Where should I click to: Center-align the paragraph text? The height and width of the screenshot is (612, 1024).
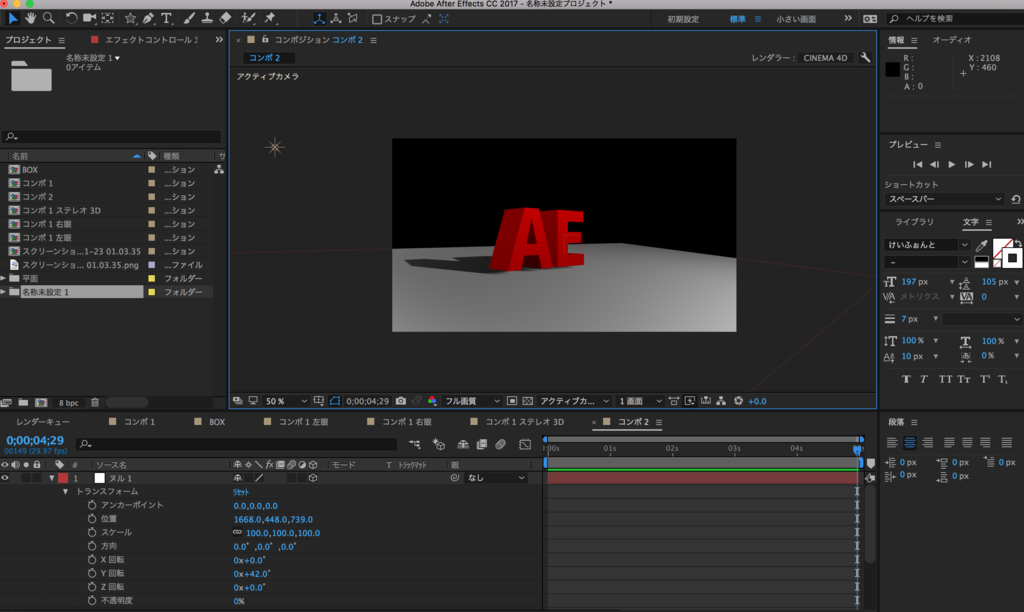click(x=910, y=443)
